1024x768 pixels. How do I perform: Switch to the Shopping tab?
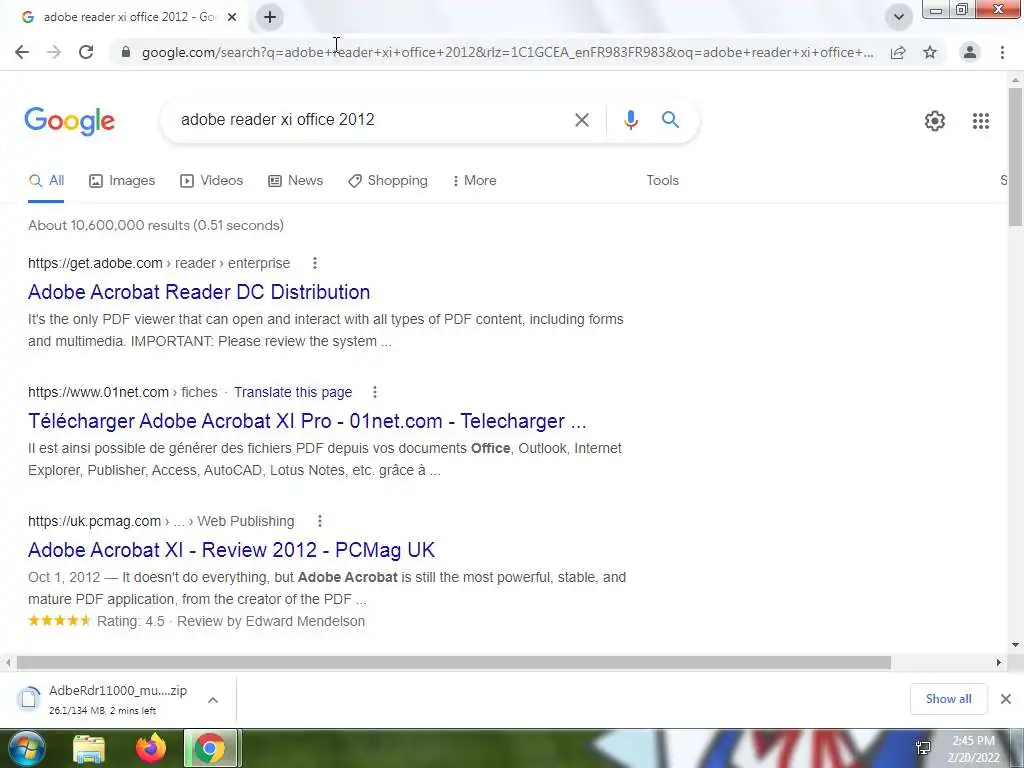click(388, 181)
